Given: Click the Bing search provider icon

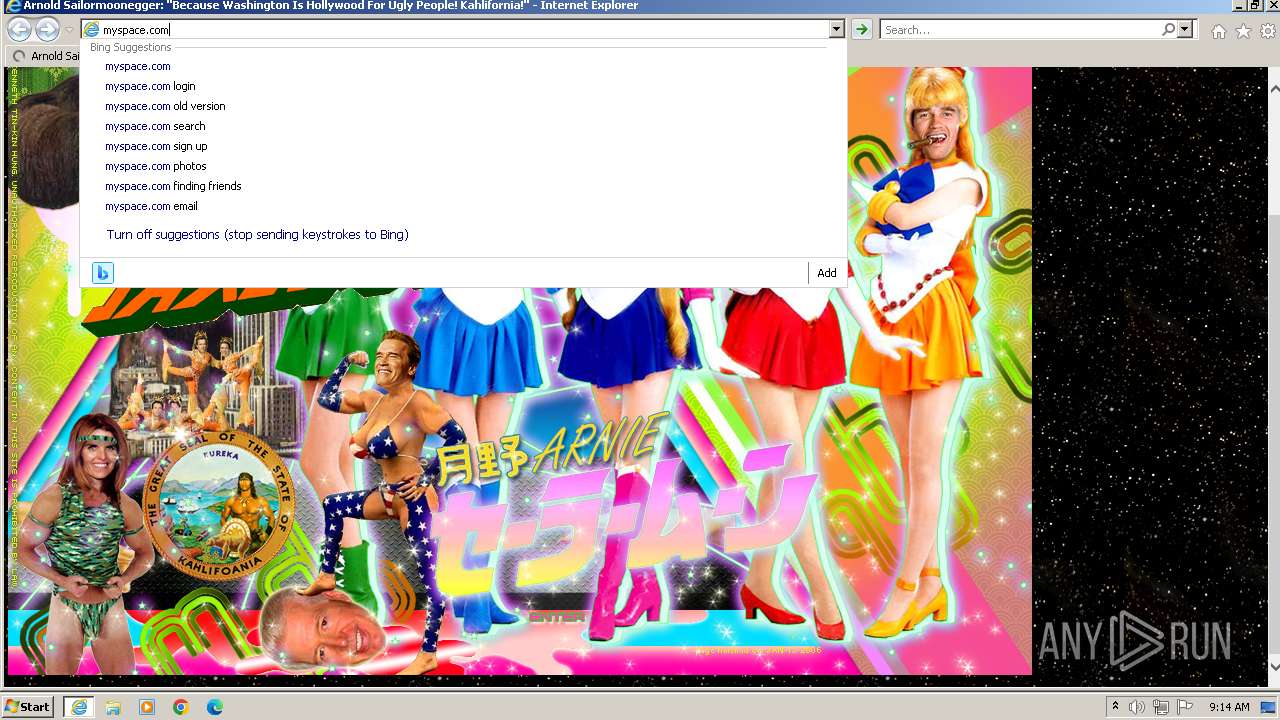Looking at the screenshot, I should click(x=103, y=273).
